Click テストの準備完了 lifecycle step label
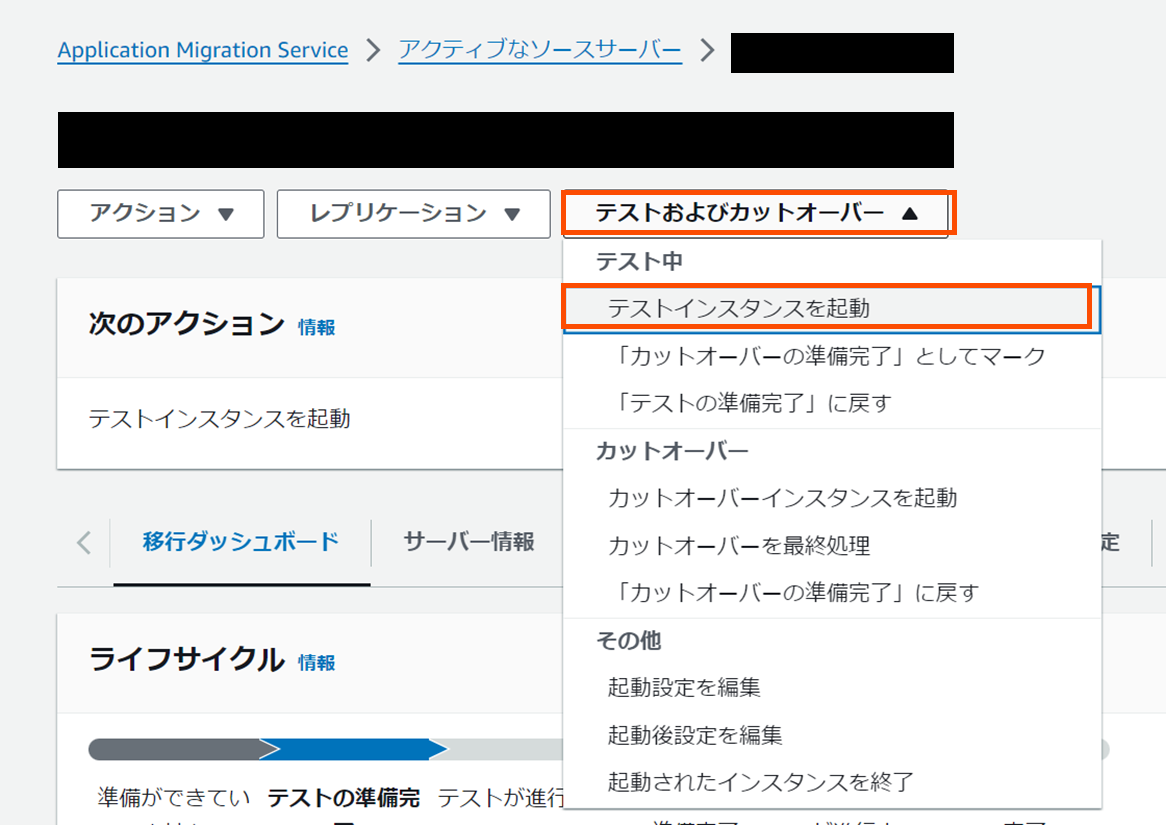This screenshot has width=1166, height=825. coord(344,798)
